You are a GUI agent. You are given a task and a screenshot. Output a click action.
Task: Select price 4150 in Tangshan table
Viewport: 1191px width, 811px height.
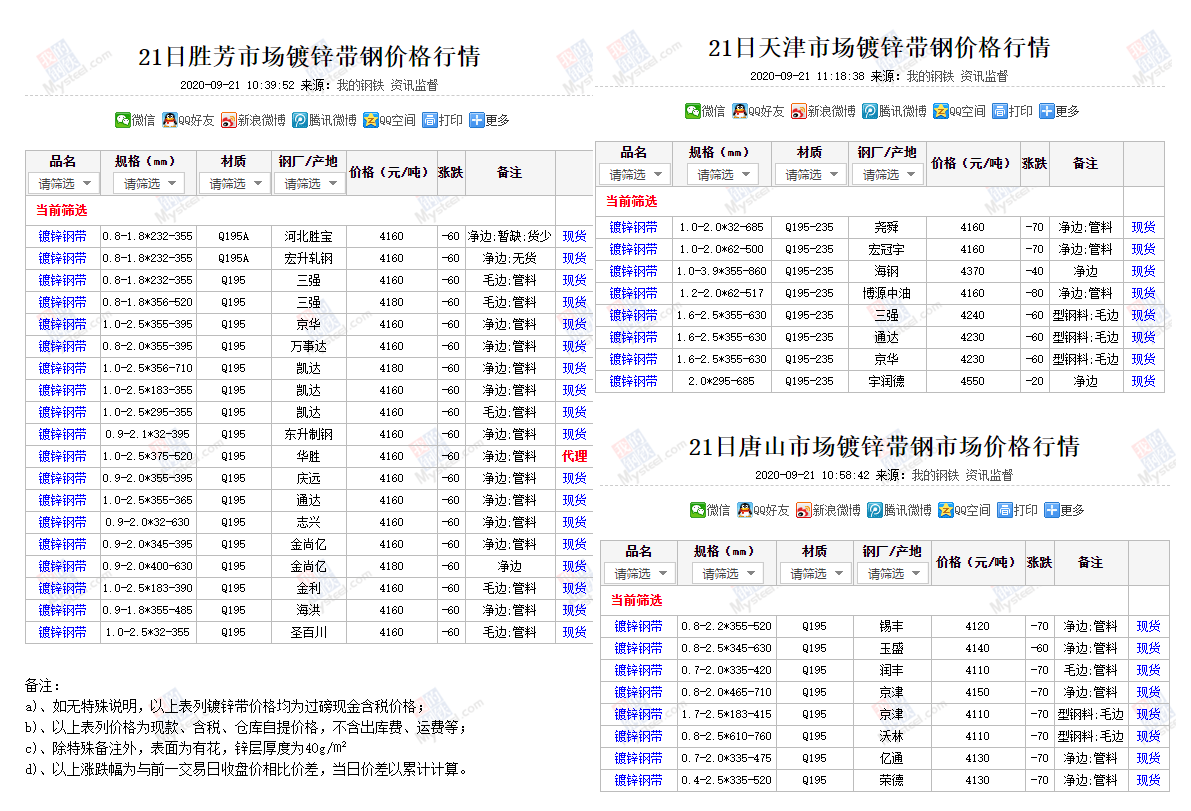[978, 693]
